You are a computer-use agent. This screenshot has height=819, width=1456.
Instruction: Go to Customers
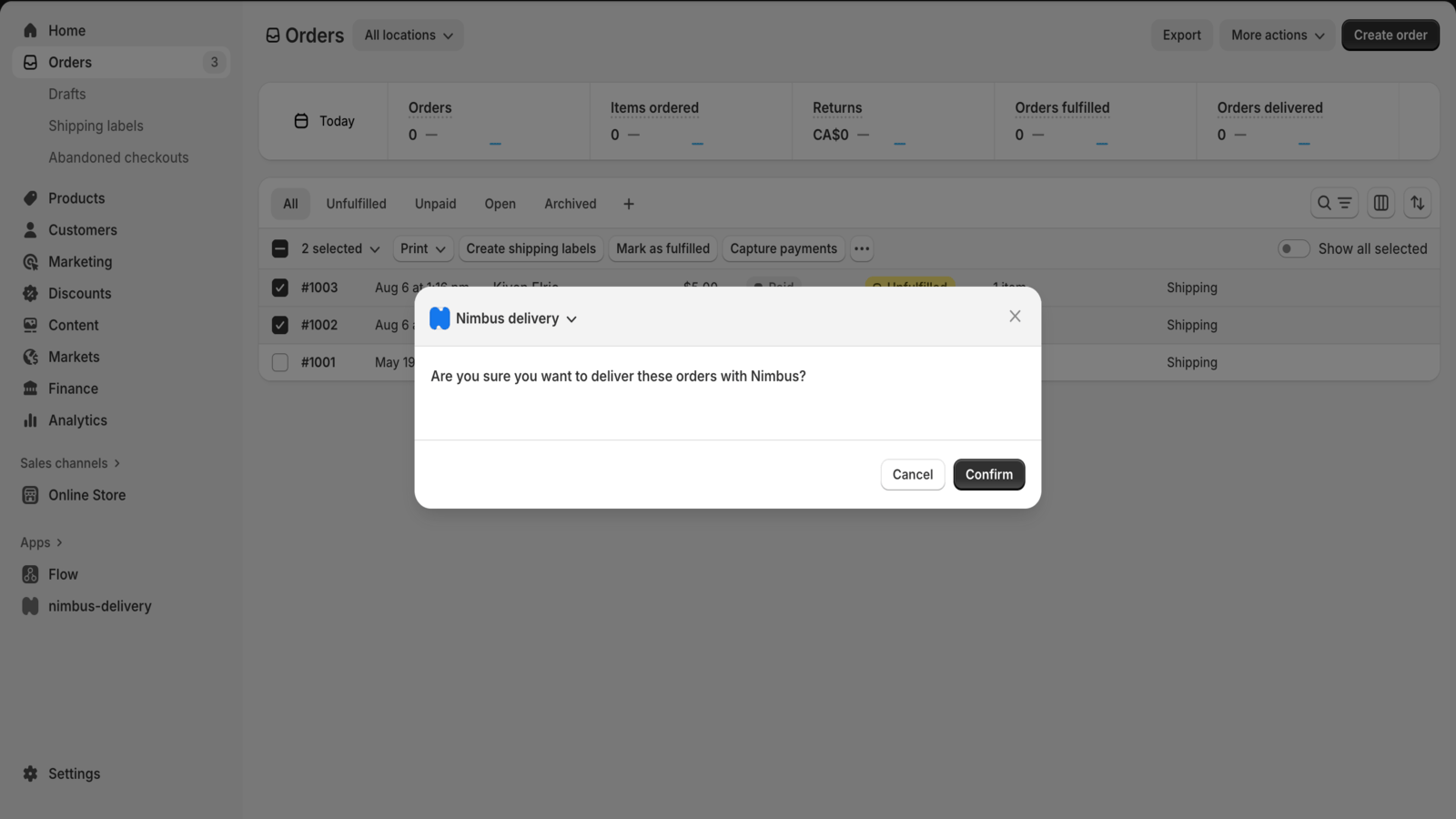tap(82, 229)
